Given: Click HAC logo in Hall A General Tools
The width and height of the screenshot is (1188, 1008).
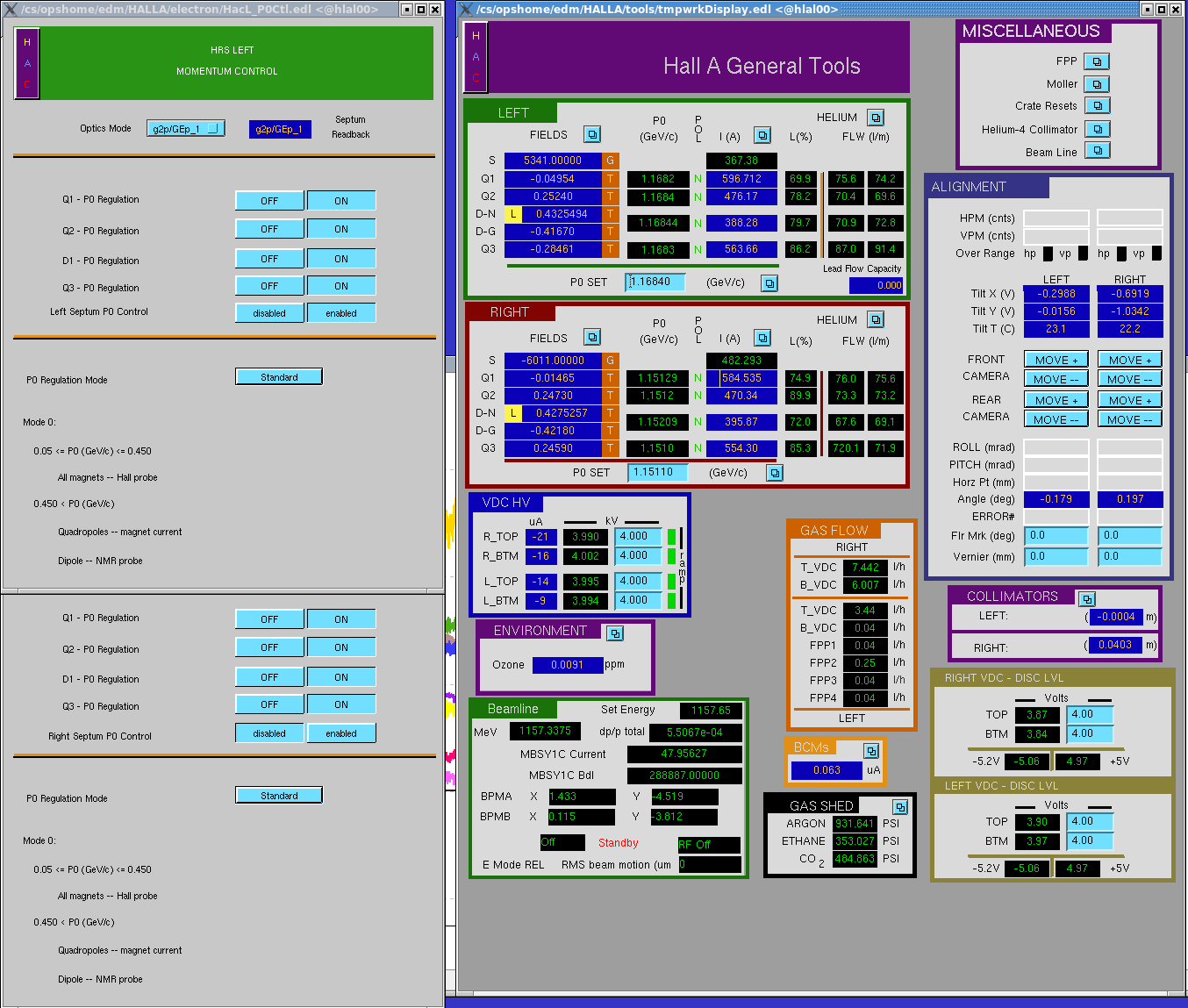Looking at the screenshot, I should tap(476, 57).
